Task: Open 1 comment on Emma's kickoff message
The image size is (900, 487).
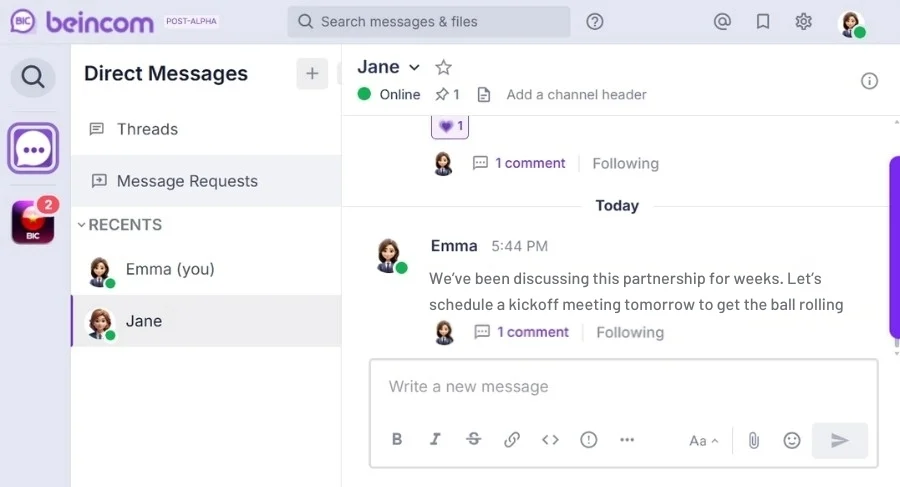Action: point(532,332)
